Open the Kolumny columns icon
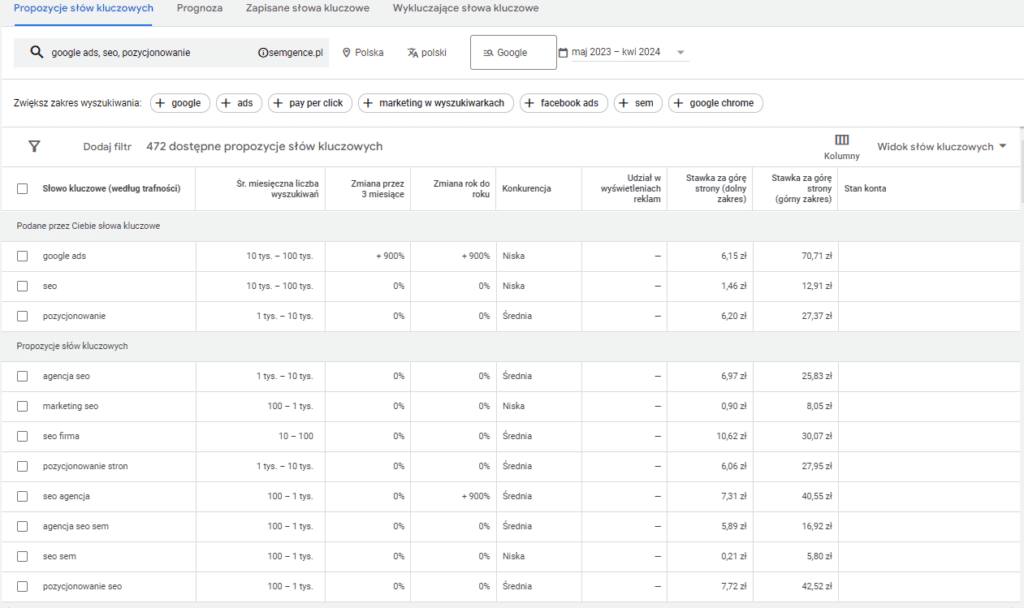Viewport: 1024px width, 608px height. click(841, 141)
